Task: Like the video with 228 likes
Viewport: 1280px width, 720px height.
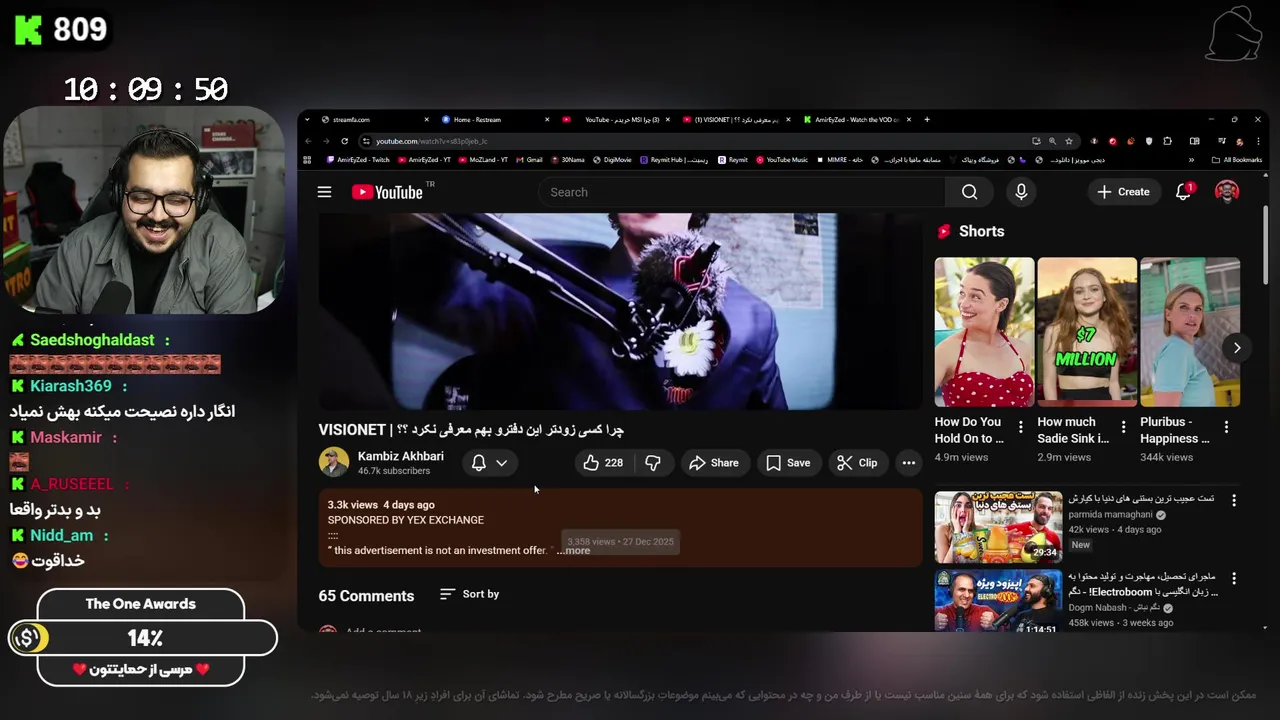Action: (603, 463)
